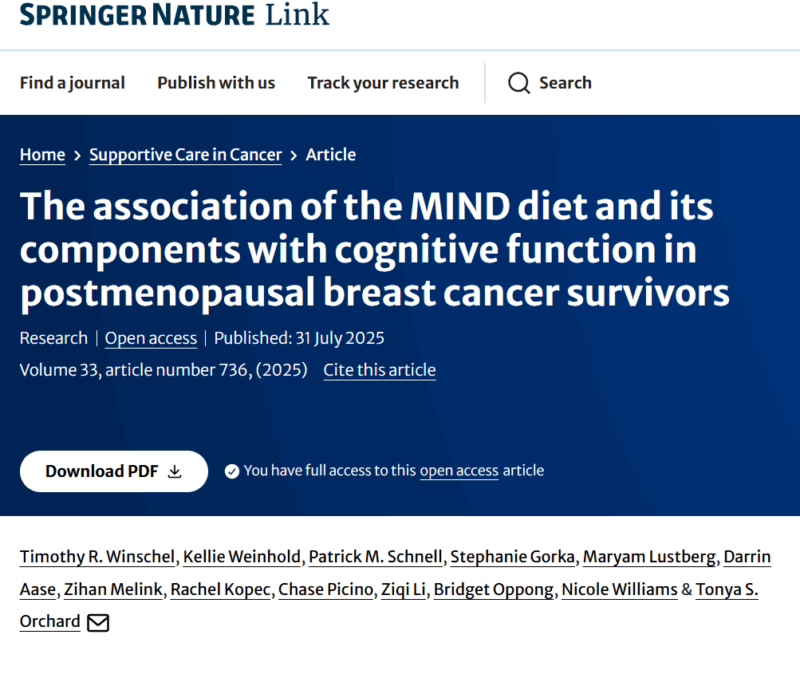Click the Open access link near Published date
This screenshot has width=800, height=674.
point(151,338)
